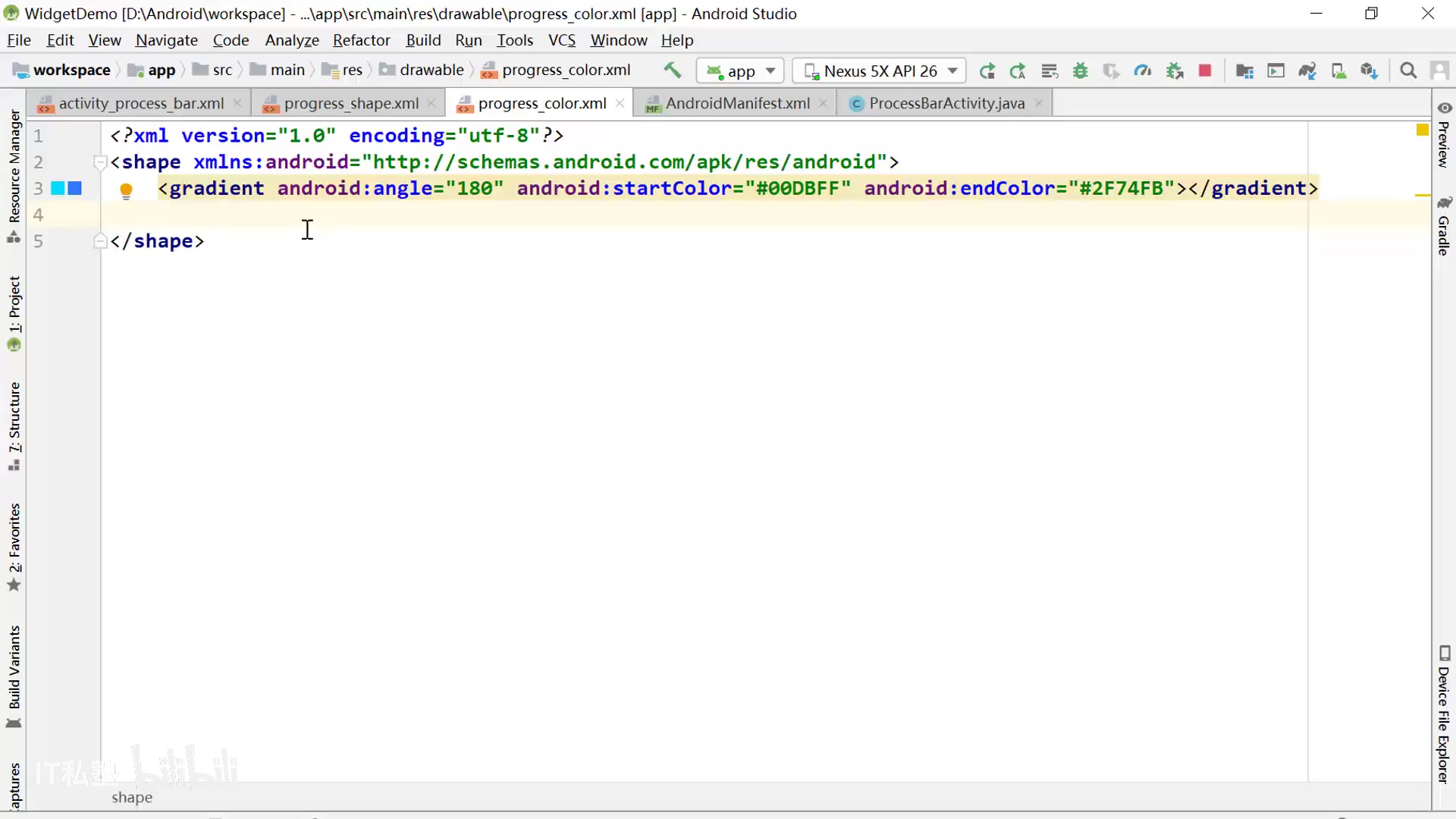
Task: Click the intention lightbulb on line 3
Action: [x=126, y=190]
